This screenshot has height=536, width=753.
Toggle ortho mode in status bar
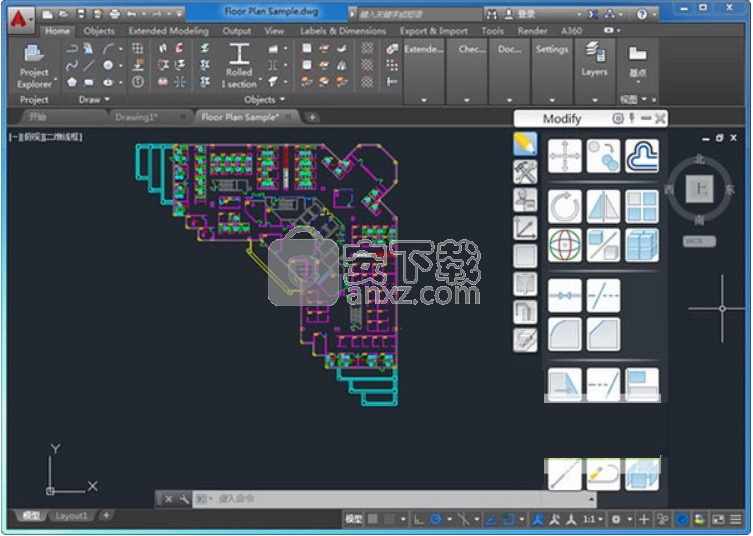coord(419,519)
